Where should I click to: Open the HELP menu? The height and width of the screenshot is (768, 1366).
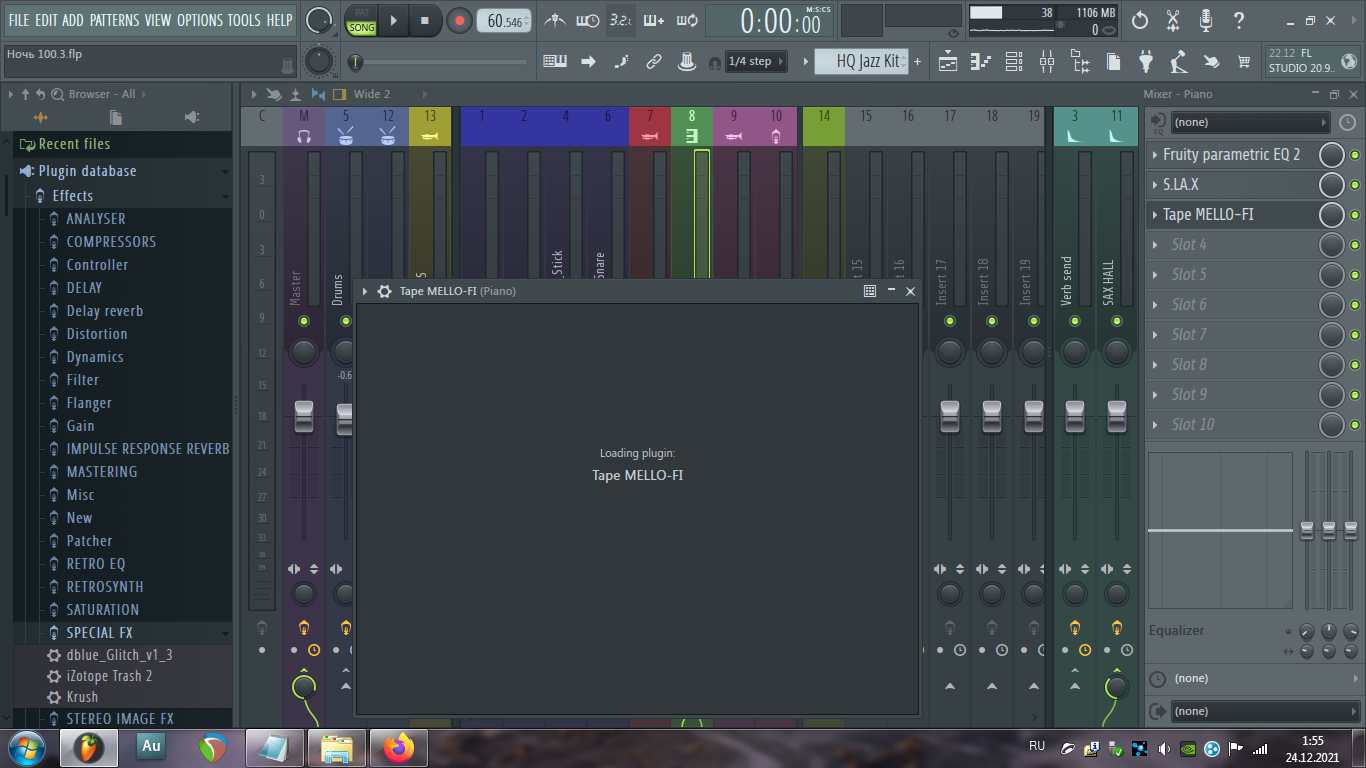280,20
